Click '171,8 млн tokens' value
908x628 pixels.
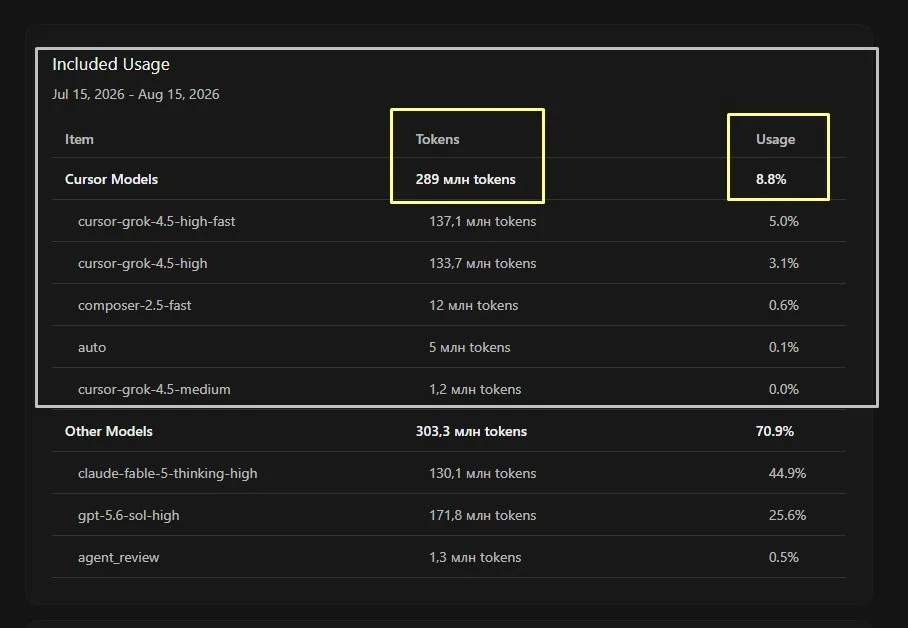tap(482, 515)
